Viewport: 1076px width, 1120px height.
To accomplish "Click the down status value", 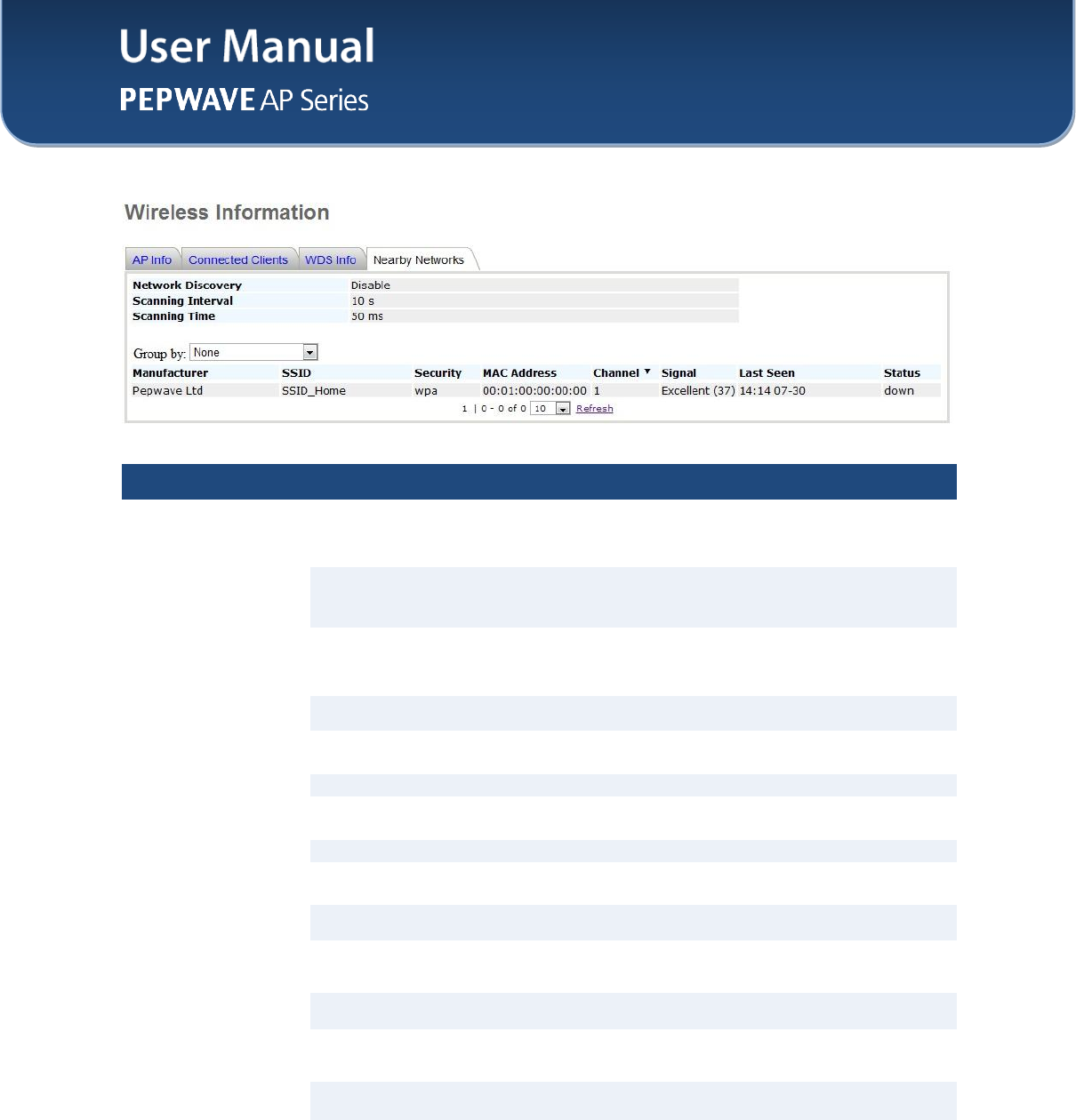I will (899, 391).
